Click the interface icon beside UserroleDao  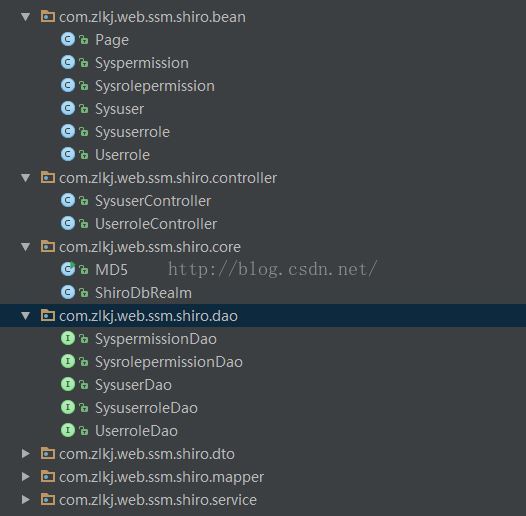(68, 430)
